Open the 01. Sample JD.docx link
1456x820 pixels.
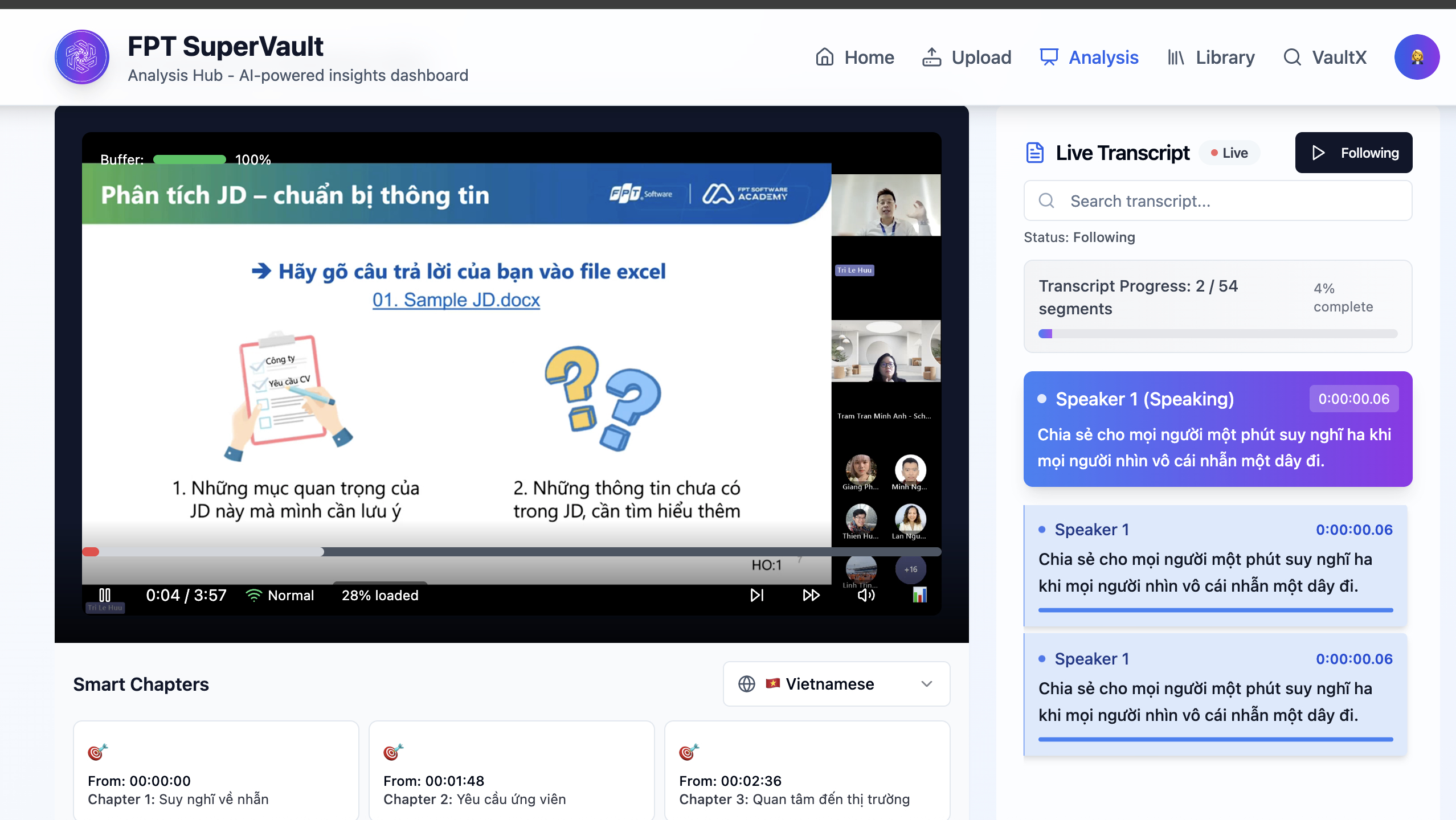click(456, 300)
